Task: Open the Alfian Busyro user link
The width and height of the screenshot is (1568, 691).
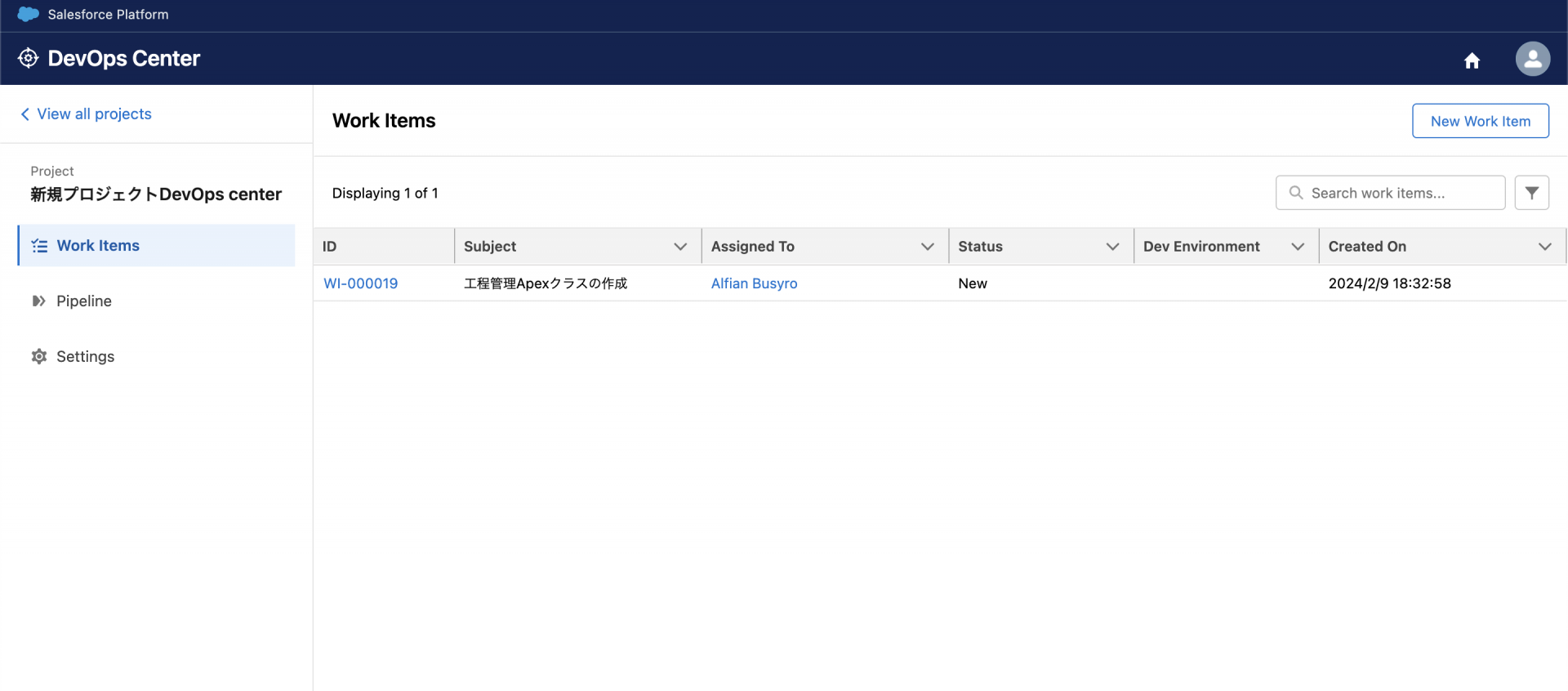Action: coord(755,283)
